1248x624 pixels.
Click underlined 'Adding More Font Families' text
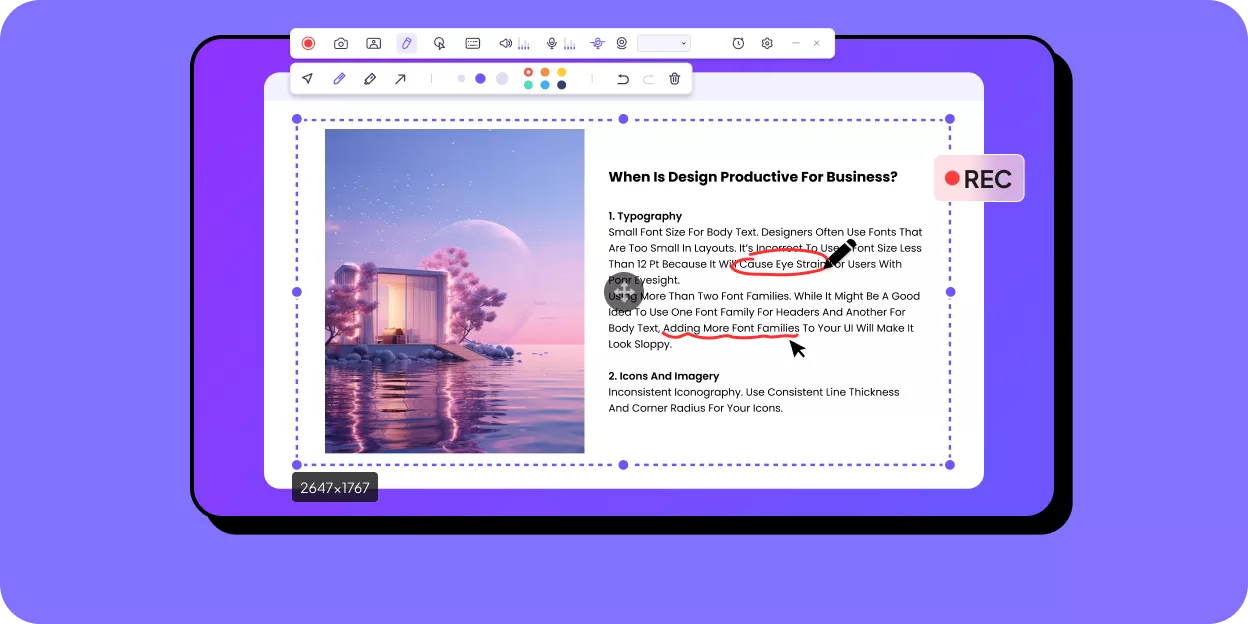[x=731, y=328]
